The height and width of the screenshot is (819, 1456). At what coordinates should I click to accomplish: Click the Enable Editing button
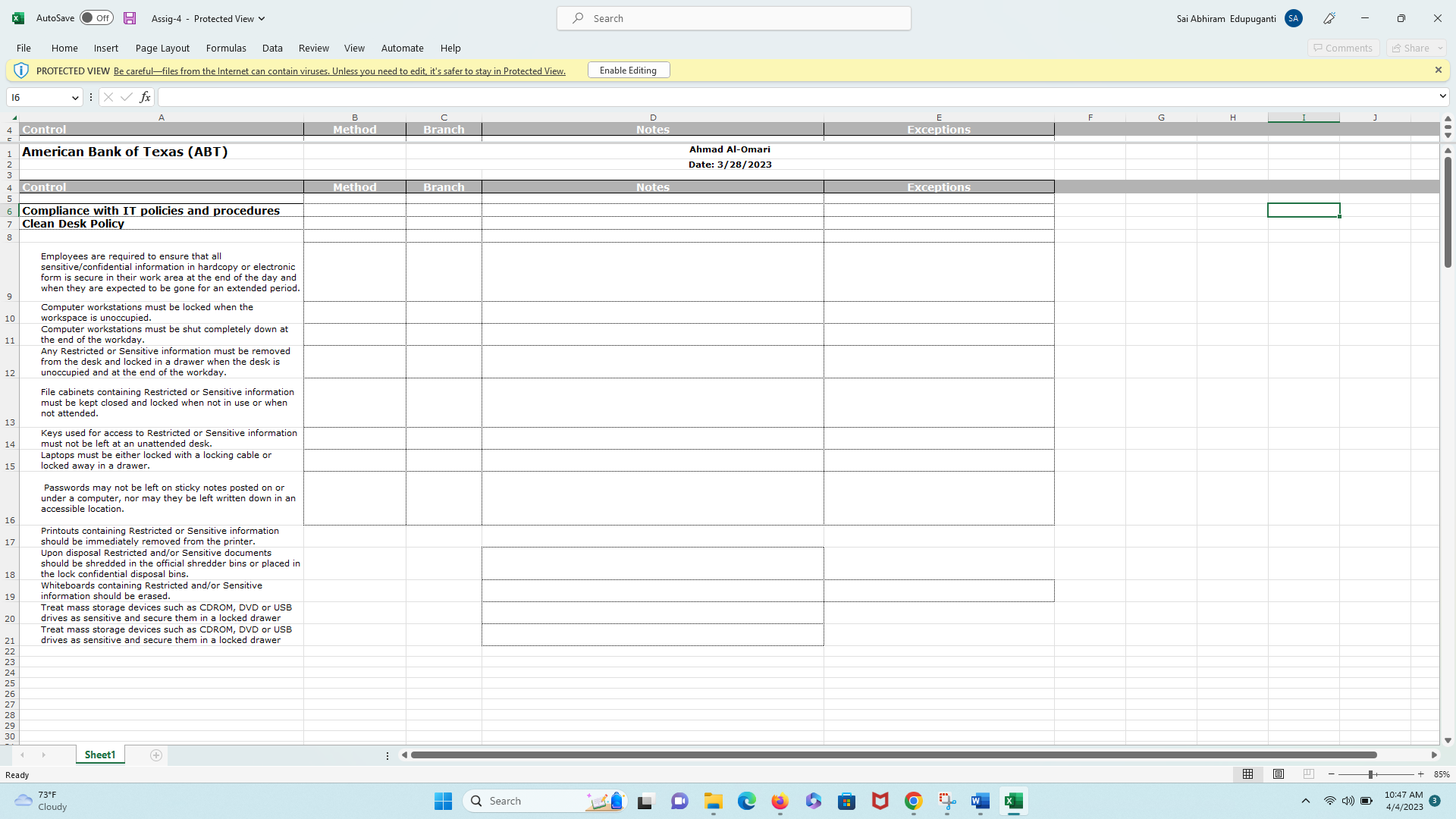click(628, 71)
